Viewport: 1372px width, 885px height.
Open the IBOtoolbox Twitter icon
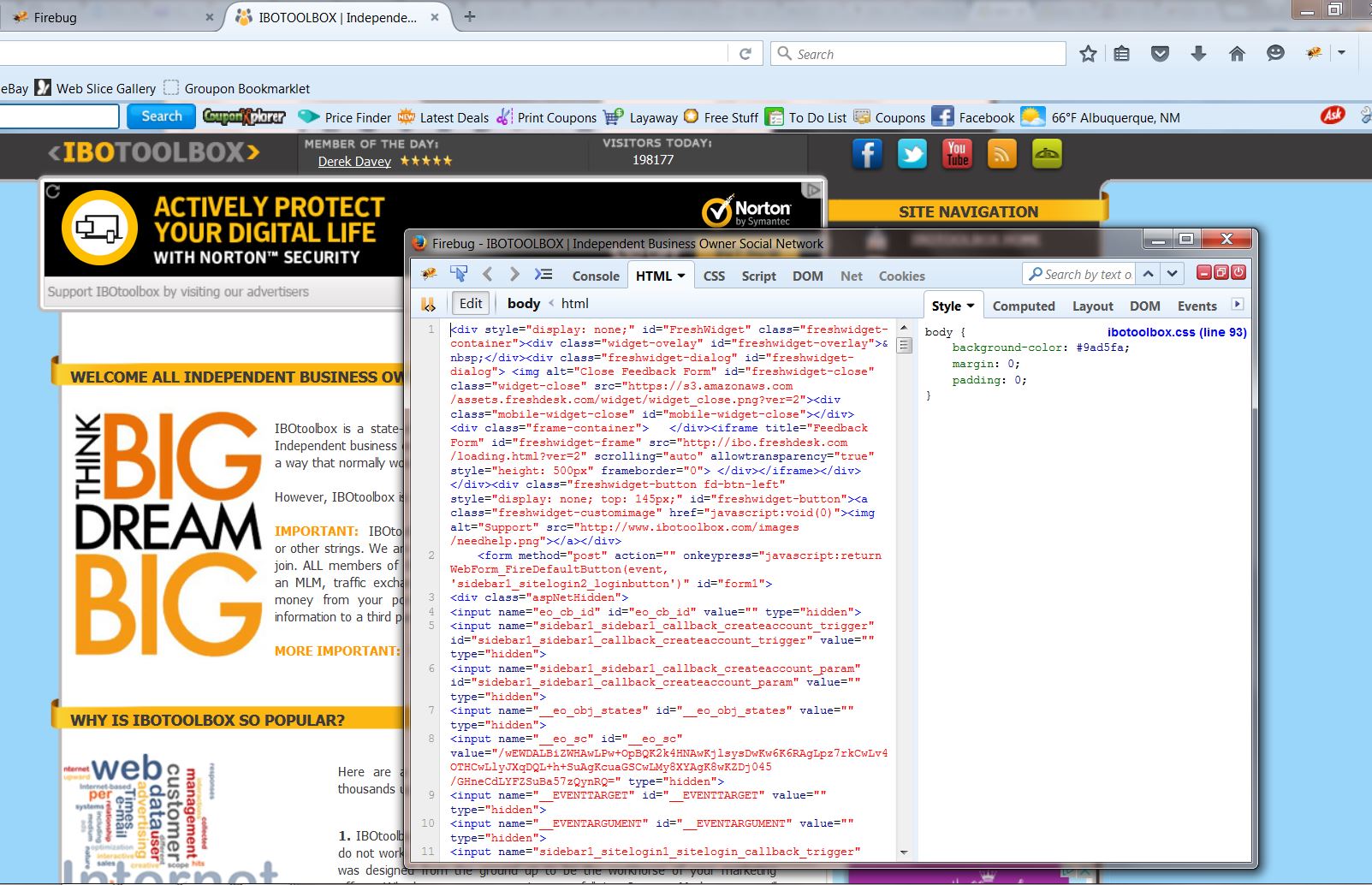pos(912,154)
